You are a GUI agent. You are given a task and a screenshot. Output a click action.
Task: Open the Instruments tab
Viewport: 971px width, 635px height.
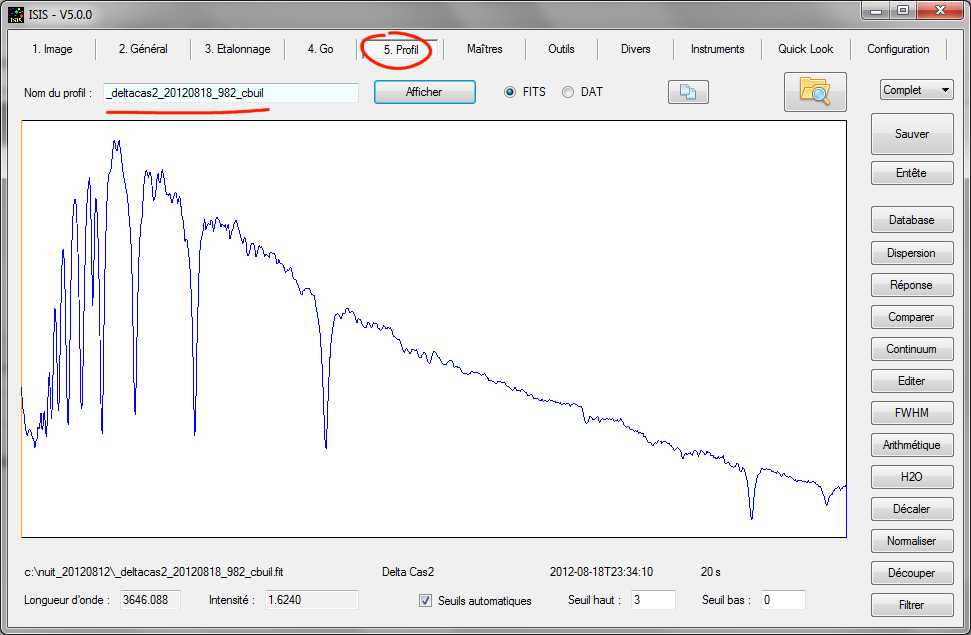pyautogui.click(x=718, y=49)
